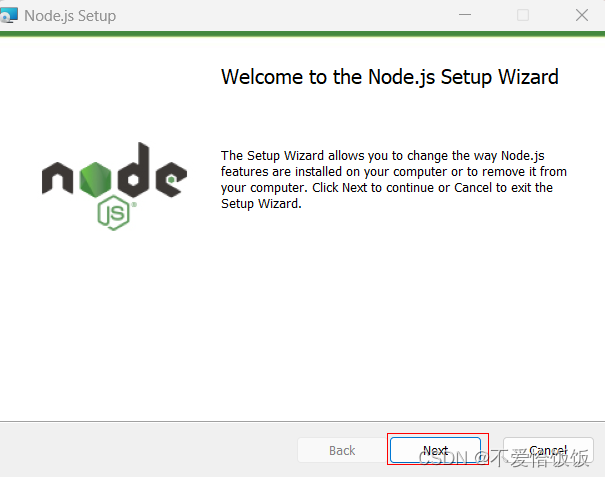Click the disabled Back button

point(342,450)
